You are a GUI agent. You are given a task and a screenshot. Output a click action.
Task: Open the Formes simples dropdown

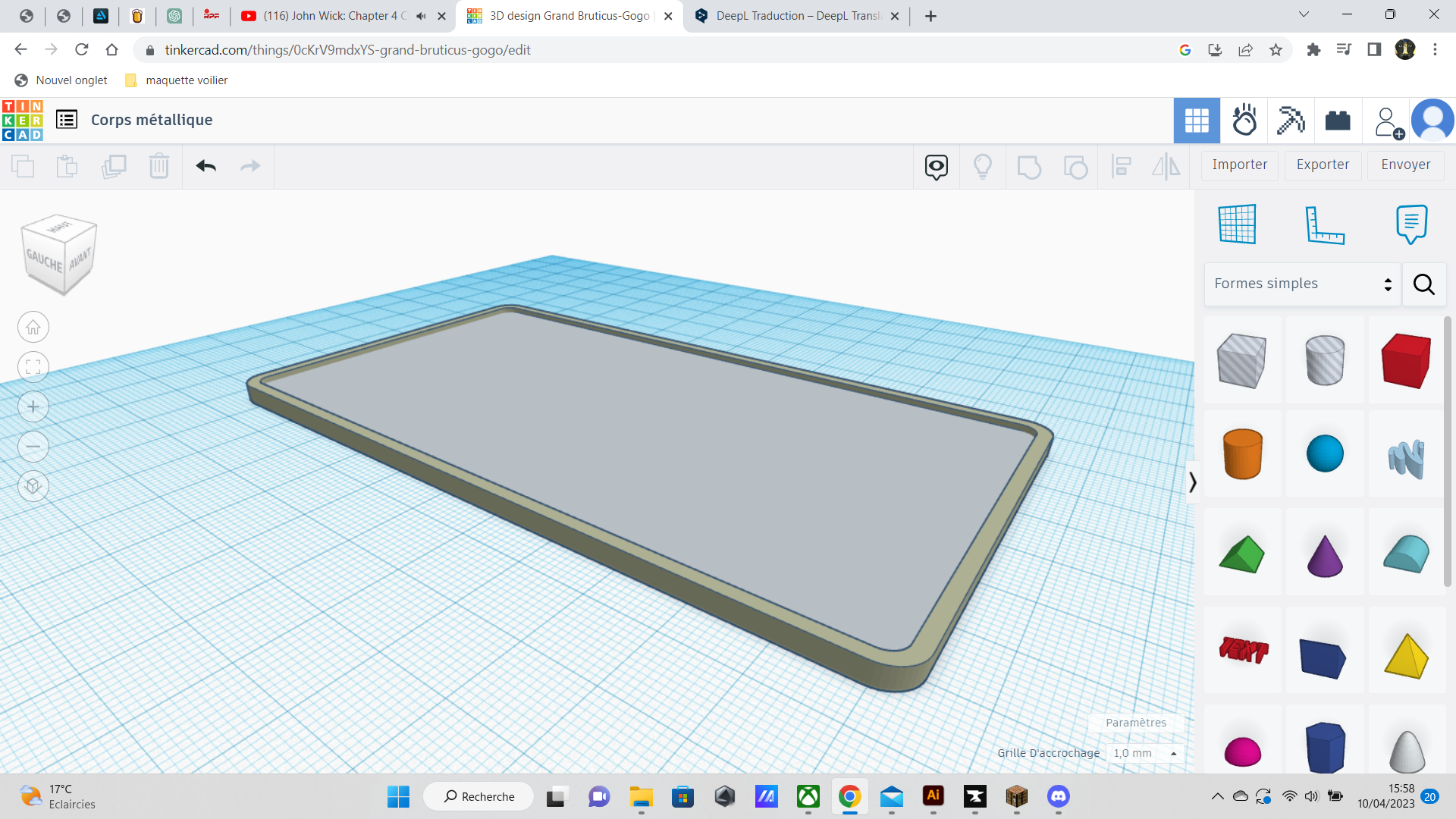click(1302, 284)
